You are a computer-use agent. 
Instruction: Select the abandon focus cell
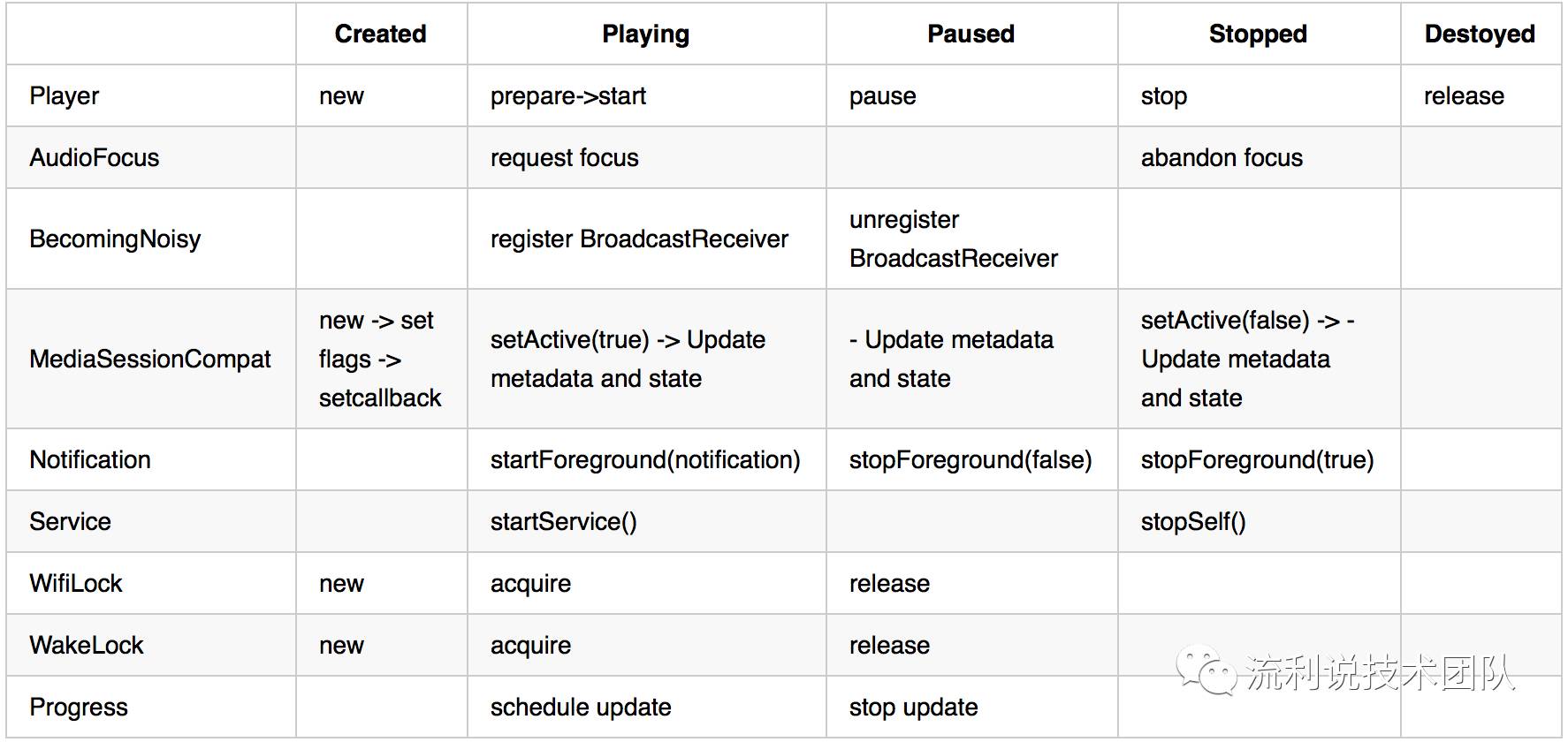click(x=1222, y=157)
